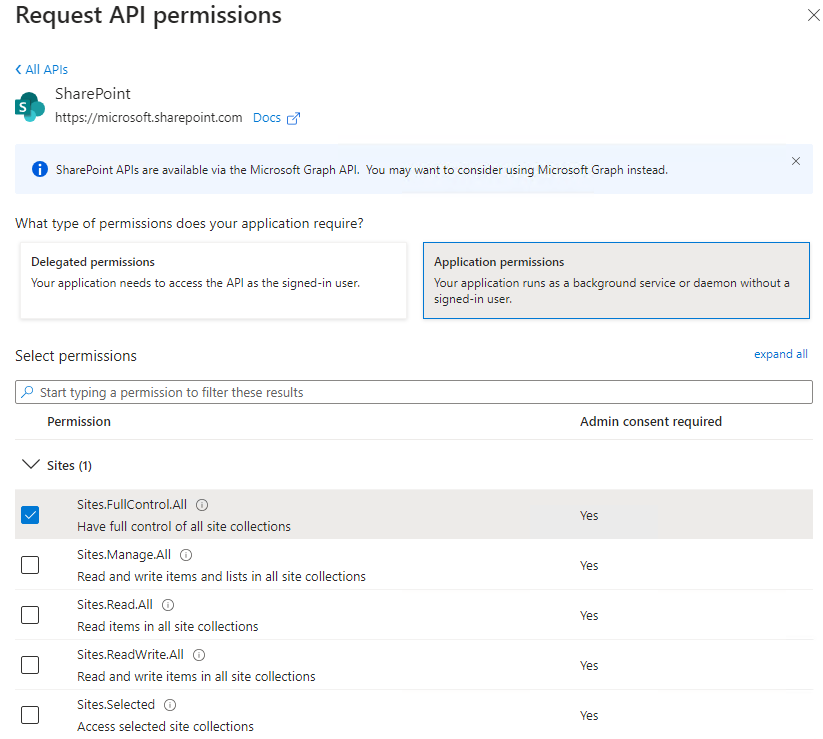
Task: Show info tooltip for Sites.ReadWrite.All
Action: point(199,655)
